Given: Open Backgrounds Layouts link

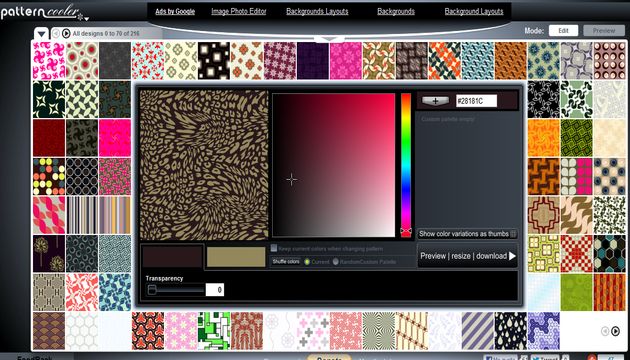Looking at the screenshot, I should (317, 11).
